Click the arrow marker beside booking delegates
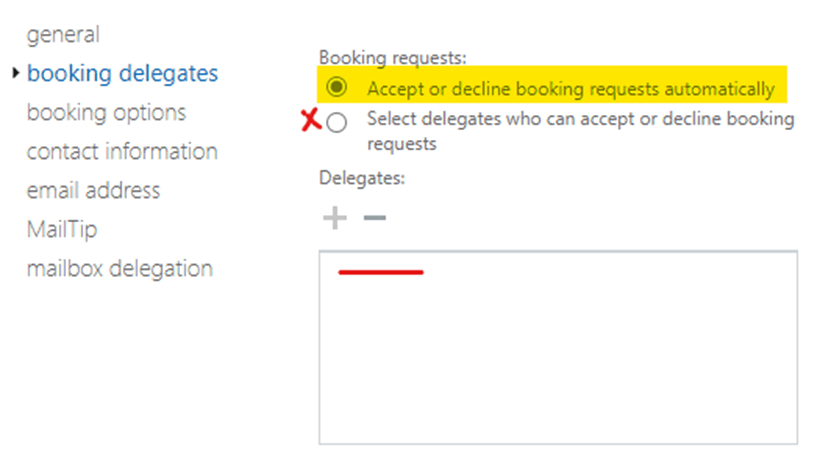Viewport: 831px width, 473px height. pos(16,73)
